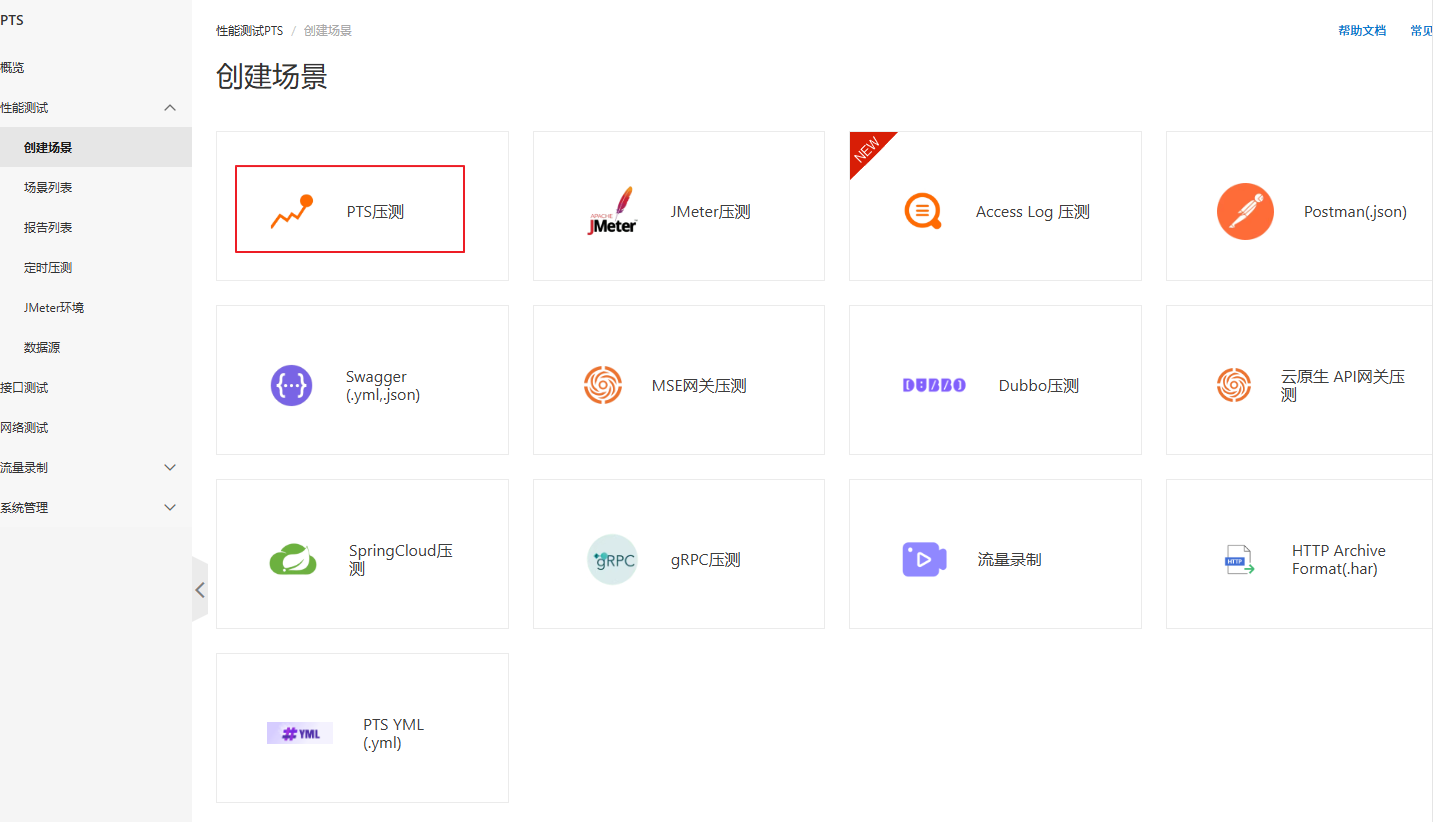The width and height of the screenshot is (1444, 822).
Task: Click the 性能测试 sidebar label
Action: tap(24, 107)
